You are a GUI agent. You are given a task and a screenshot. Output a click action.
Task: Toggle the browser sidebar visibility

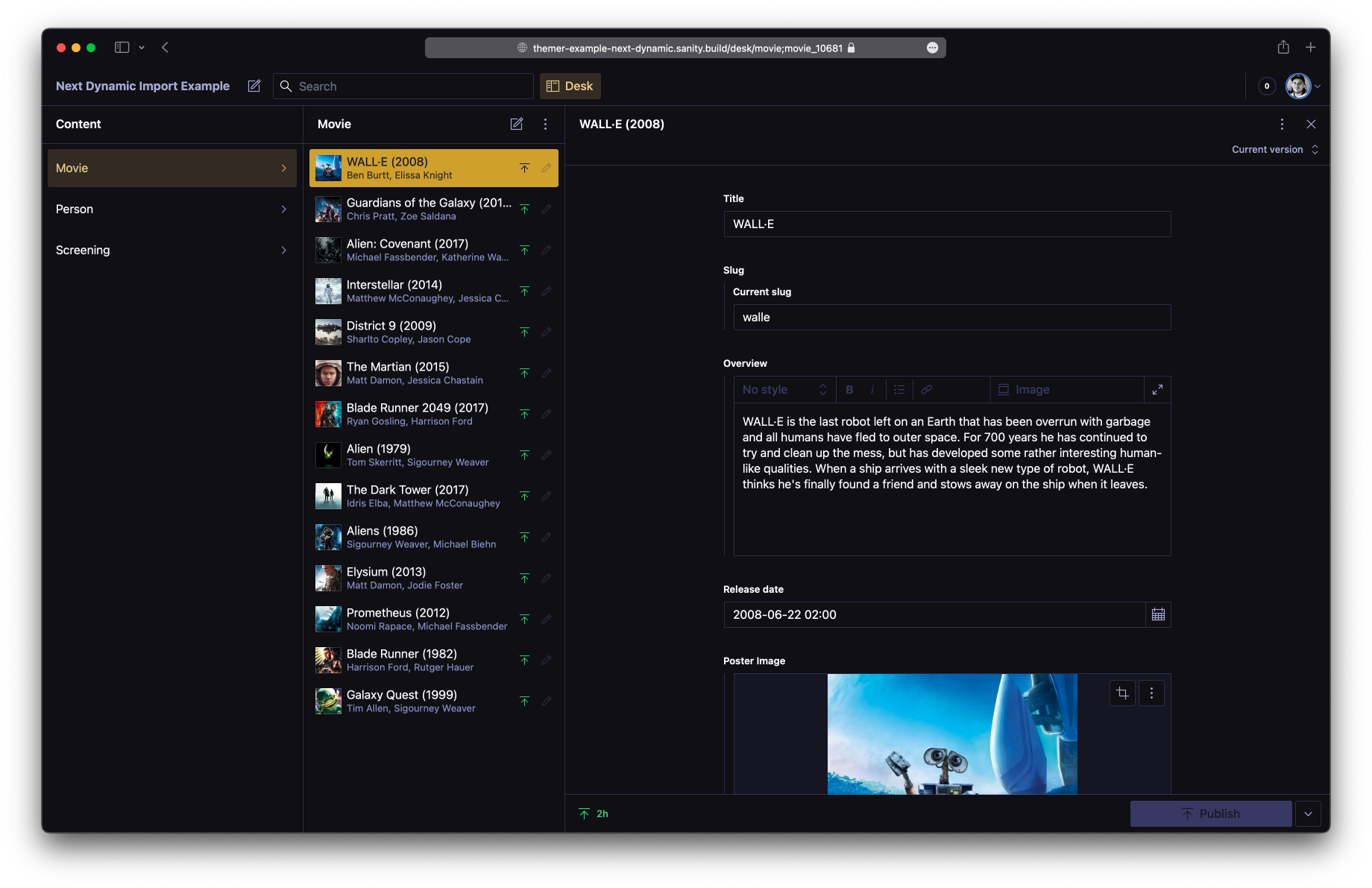121,47
